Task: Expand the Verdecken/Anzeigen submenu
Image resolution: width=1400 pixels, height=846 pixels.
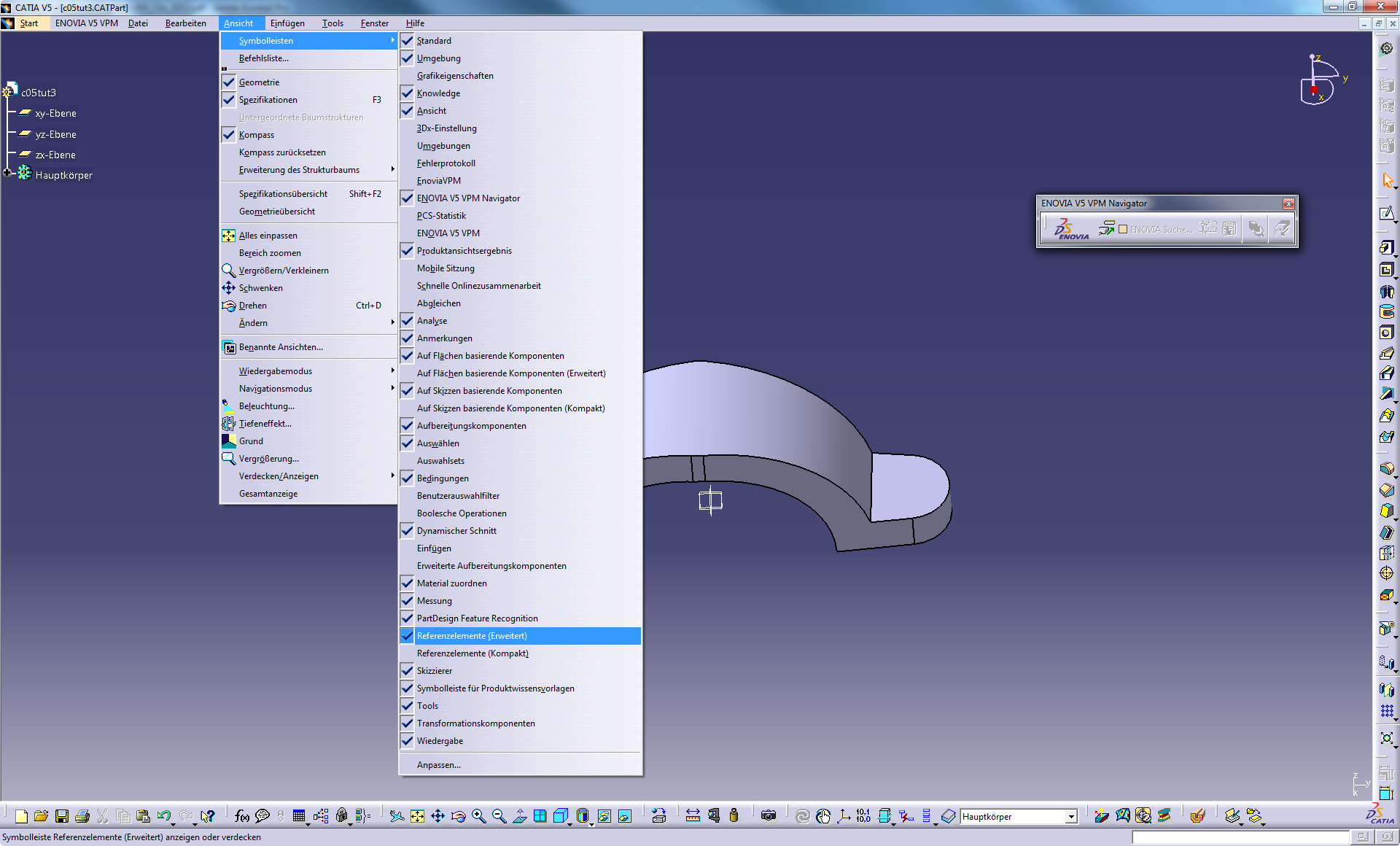Action: coord(308,476)
